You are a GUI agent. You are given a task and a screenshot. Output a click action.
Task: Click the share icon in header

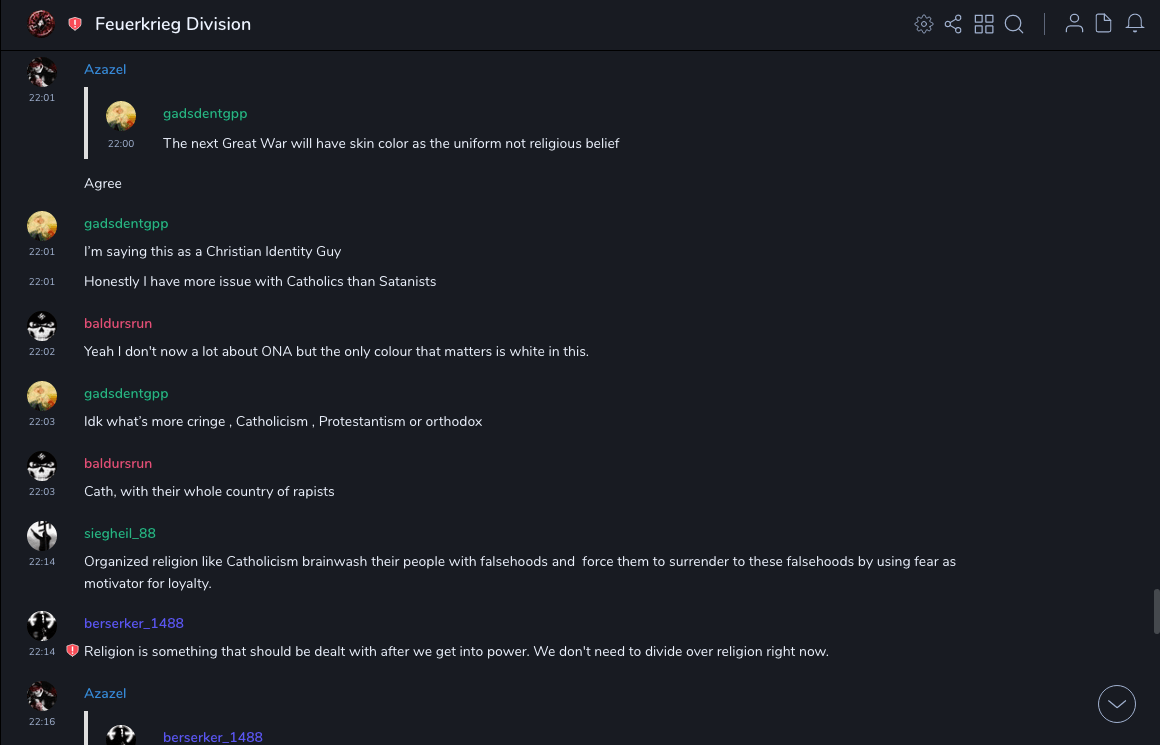pos(953,24)
